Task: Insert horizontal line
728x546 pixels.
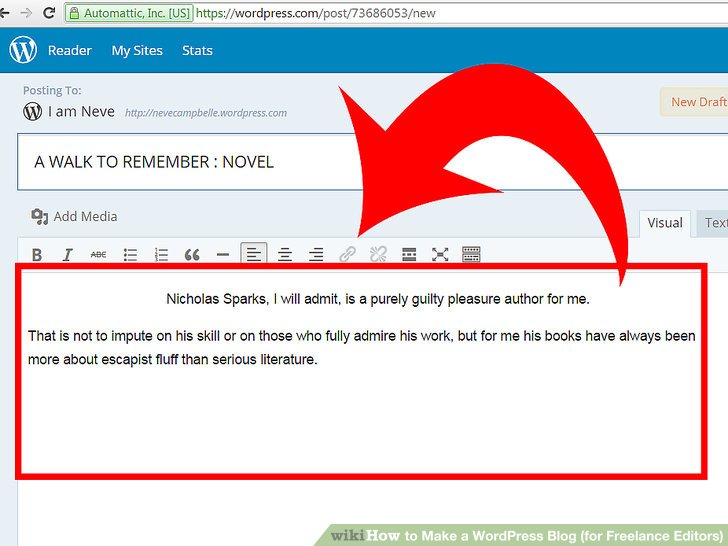Action: coord(223,255)
